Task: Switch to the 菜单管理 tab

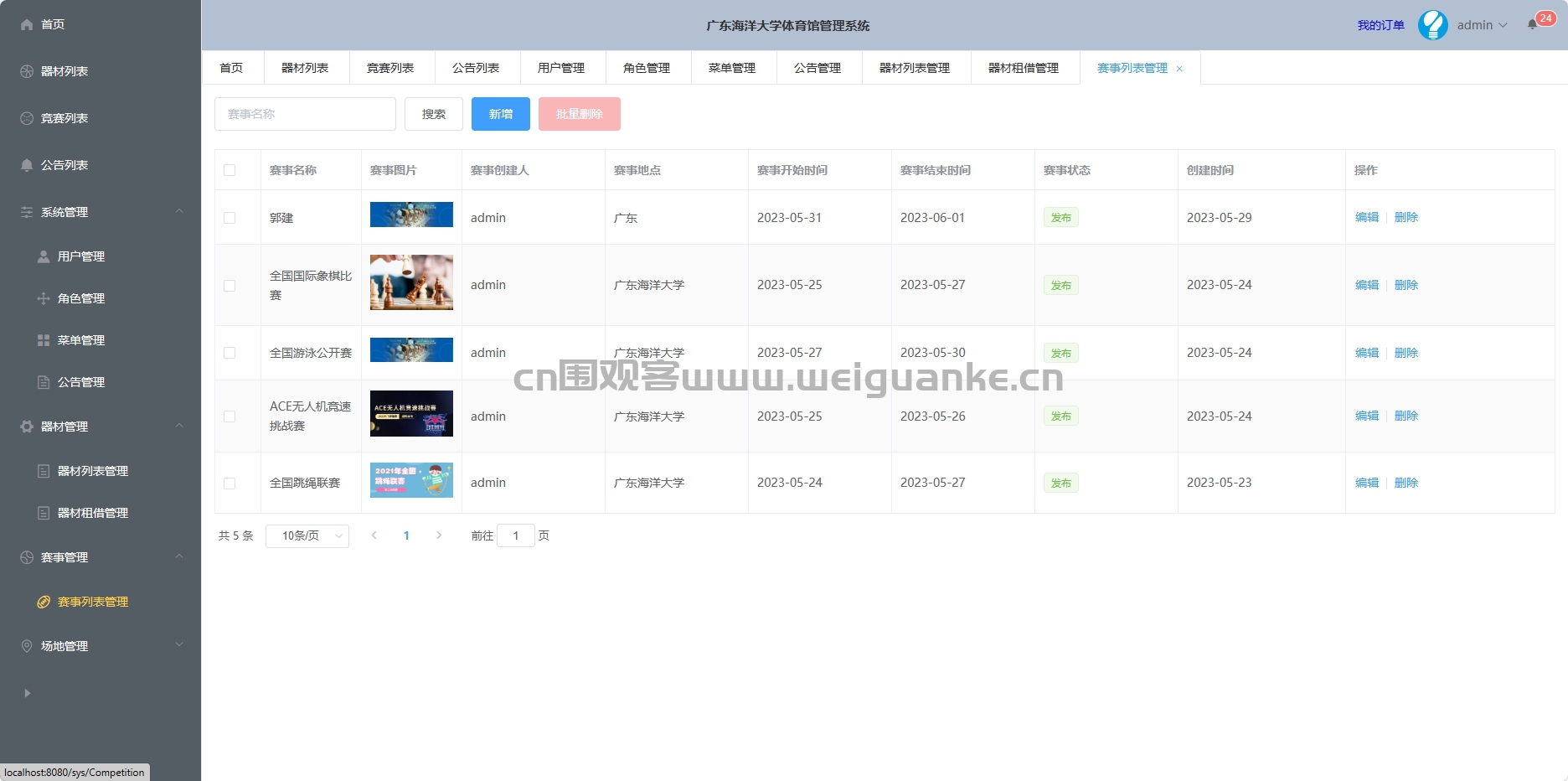Action: (x=733, y=68)
